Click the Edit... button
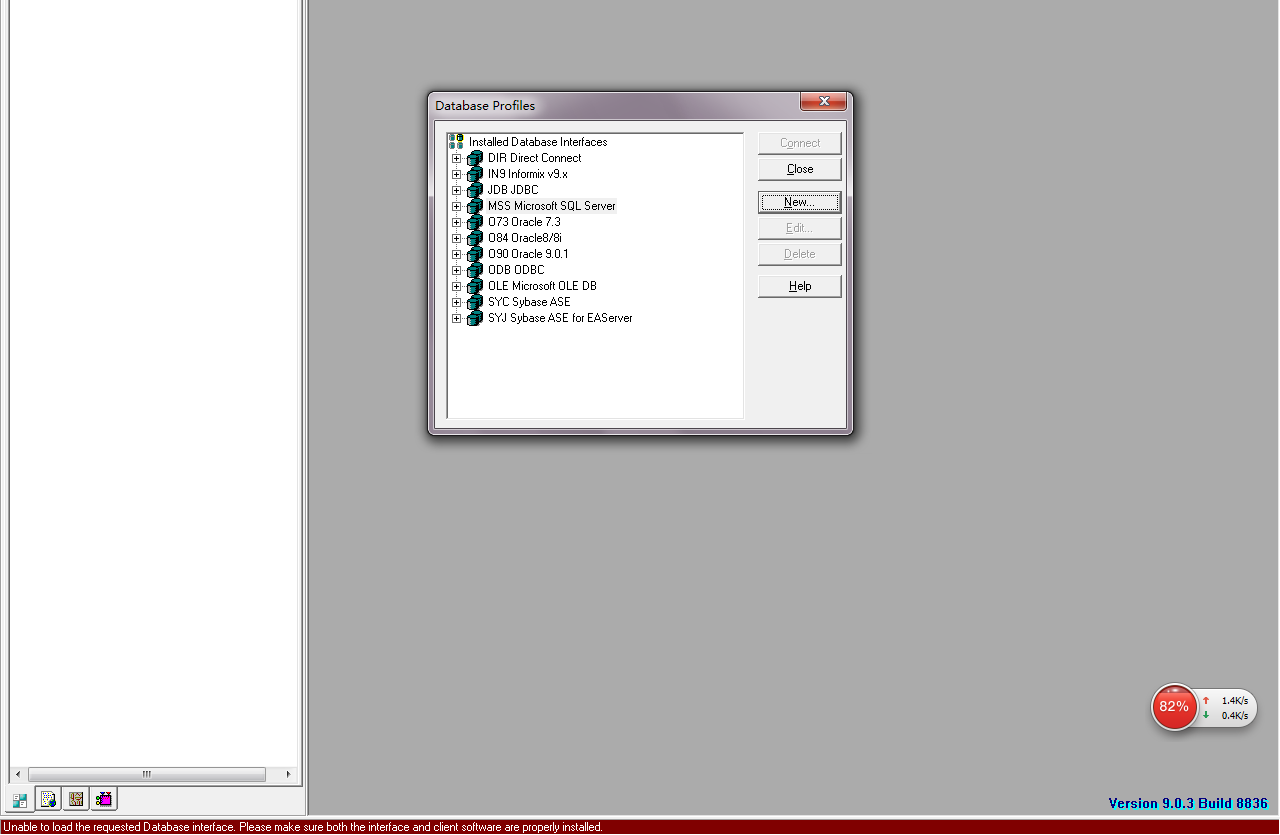 tap(800, 228)
